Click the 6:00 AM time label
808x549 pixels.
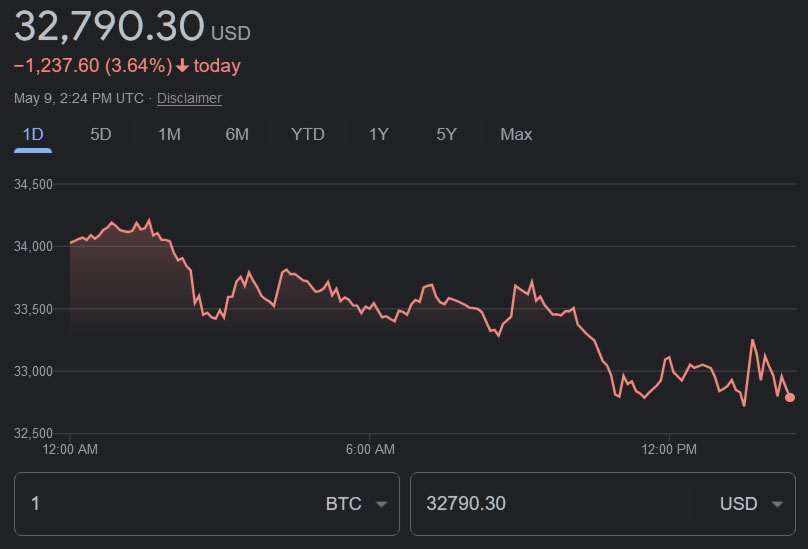370,450
